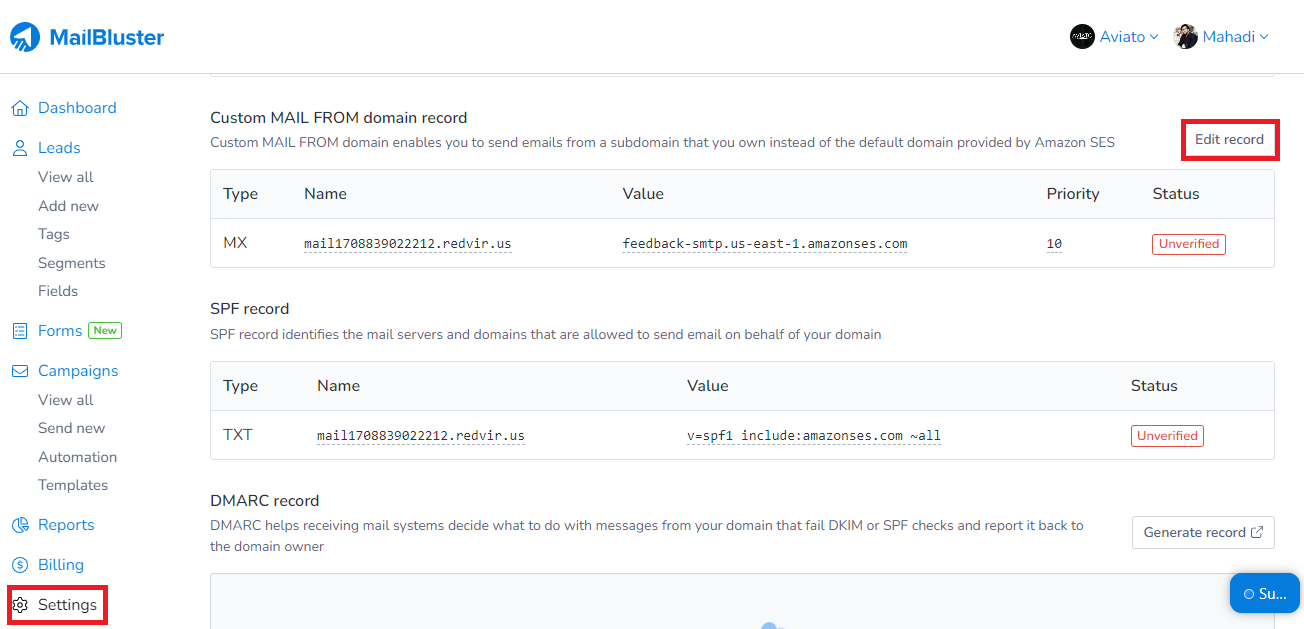Screen dimensions: 1304x629
Task: Select Templates under Campaigns
Action: click(72, 485)
